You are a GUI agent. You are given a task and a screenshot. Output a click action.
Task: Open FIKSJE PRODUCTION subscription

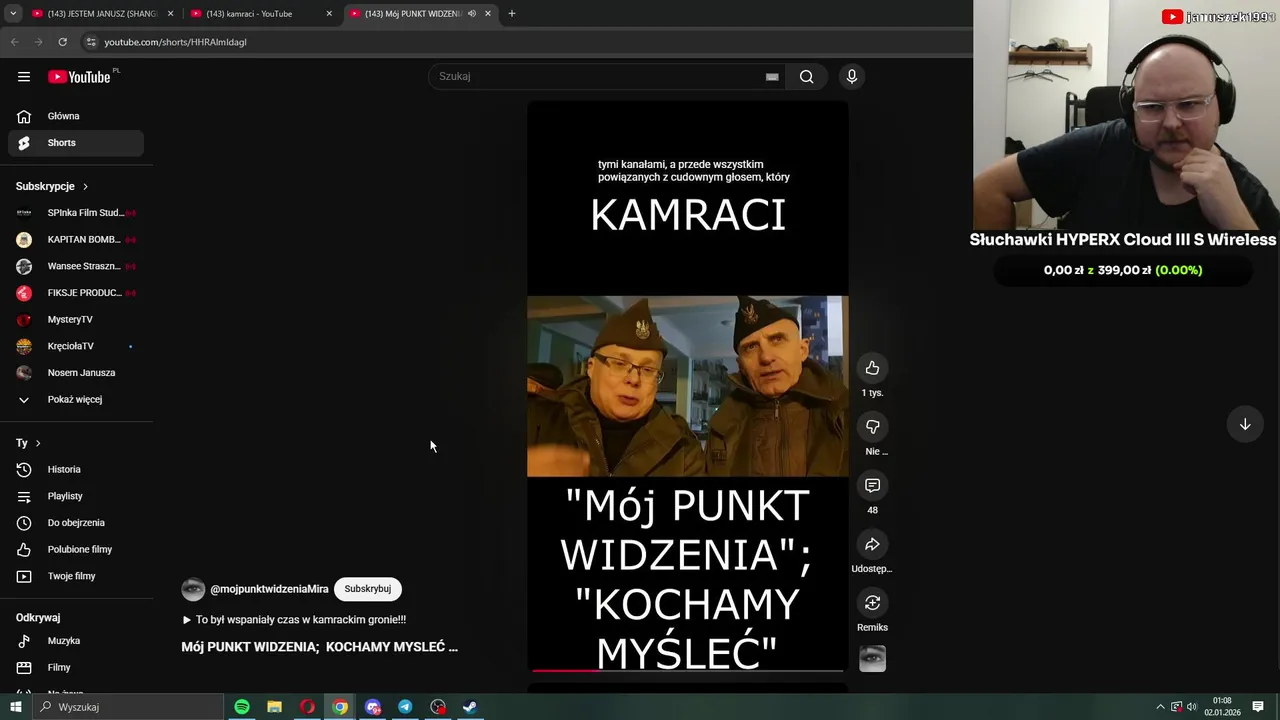76,293
